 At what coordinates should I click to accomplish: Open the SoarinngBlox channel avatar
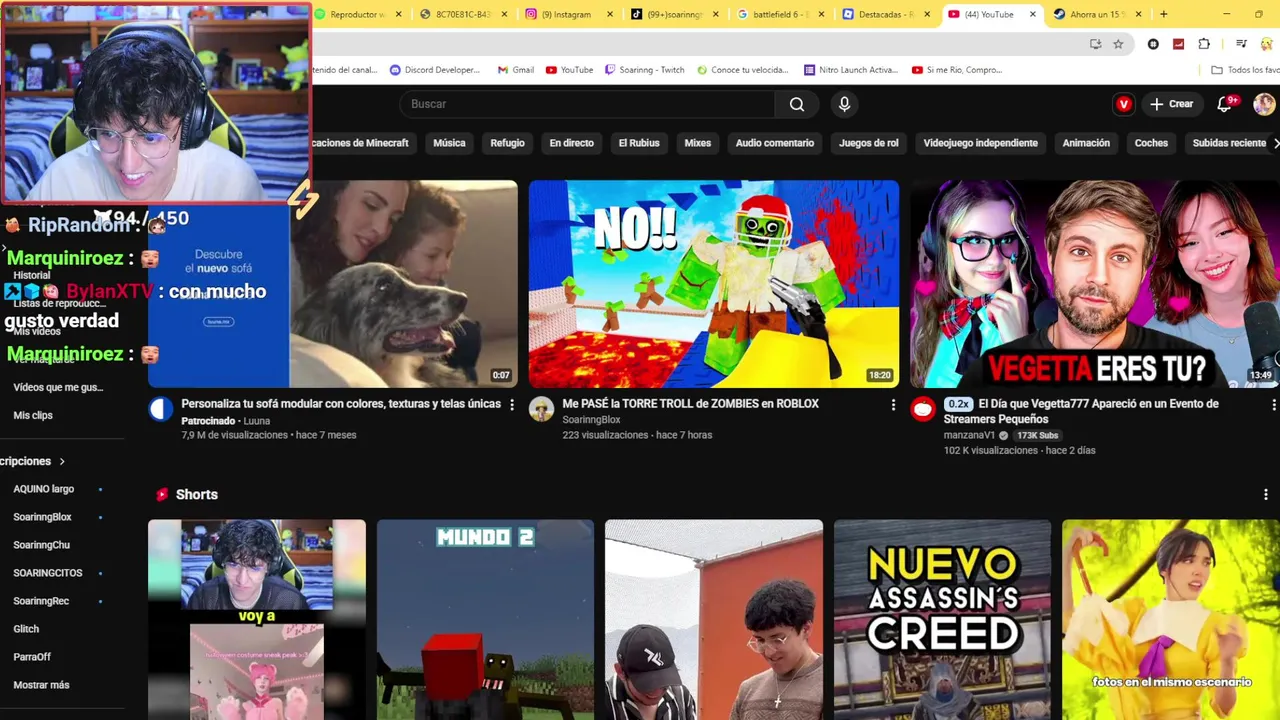[541, 409]
